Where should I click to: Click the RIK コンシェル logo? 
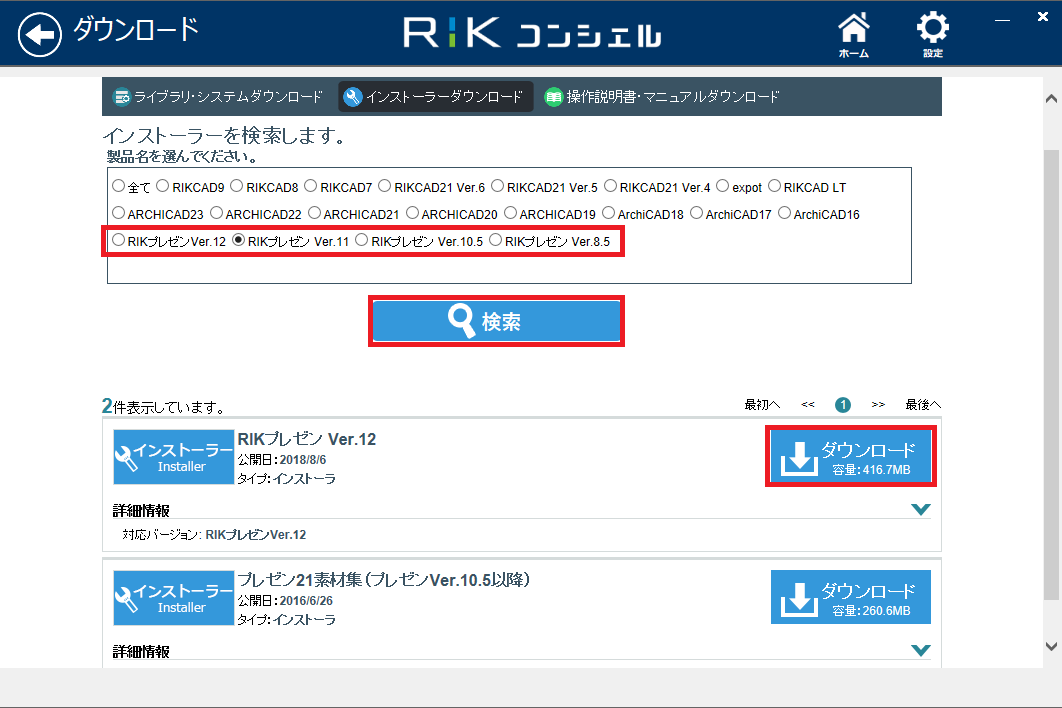(532, 33)
